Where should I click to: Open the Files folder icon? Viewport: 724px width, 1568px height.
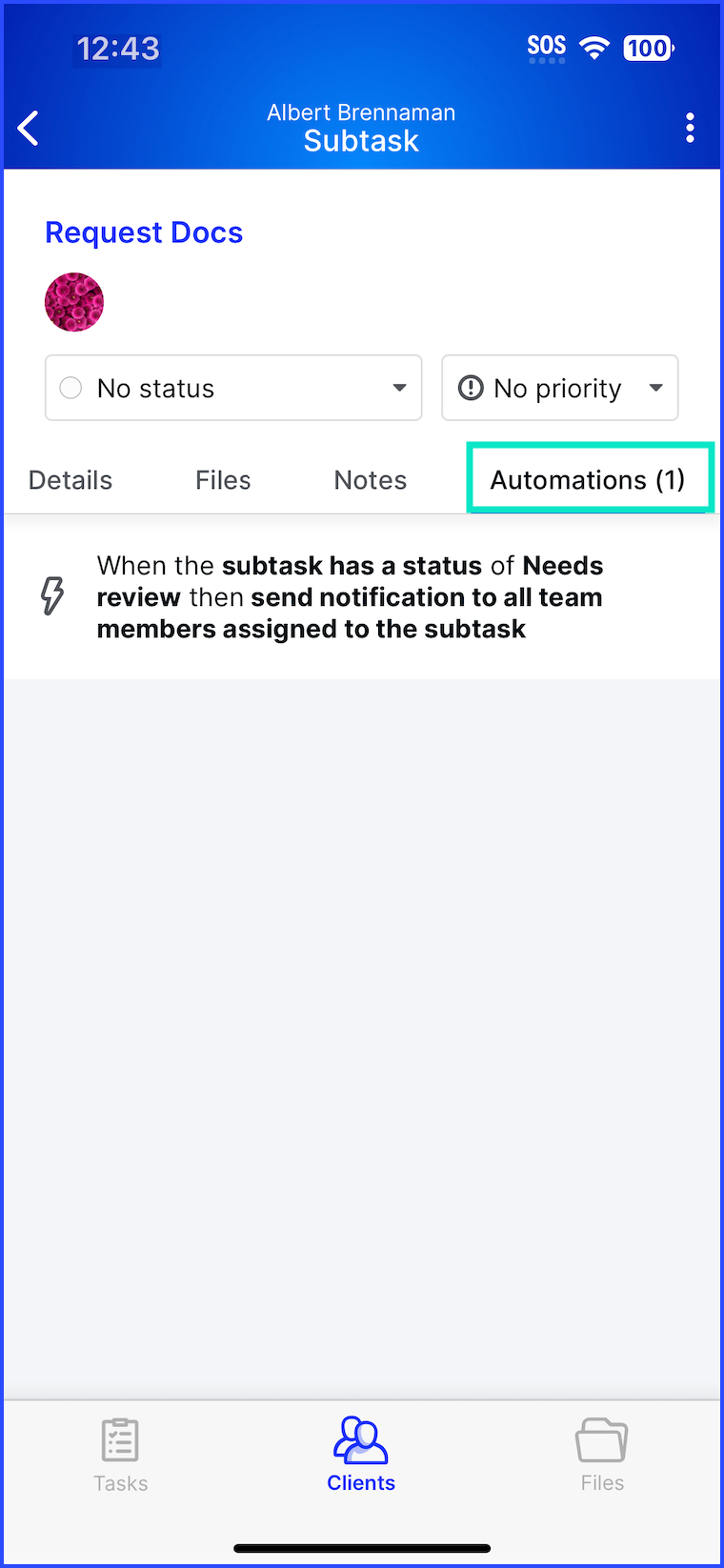click(601, 1439)
